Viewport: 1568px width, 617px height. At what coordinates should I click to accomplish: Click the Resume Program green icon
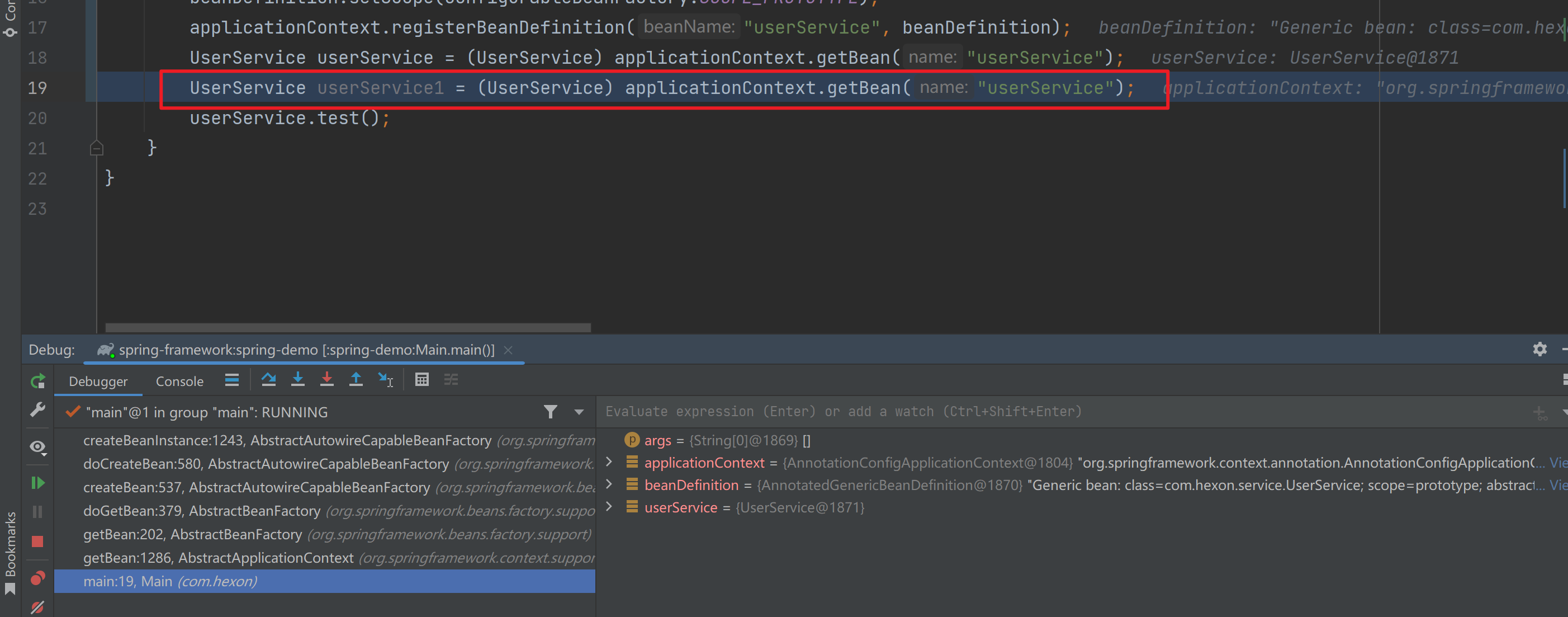click(x=38, y=483)
